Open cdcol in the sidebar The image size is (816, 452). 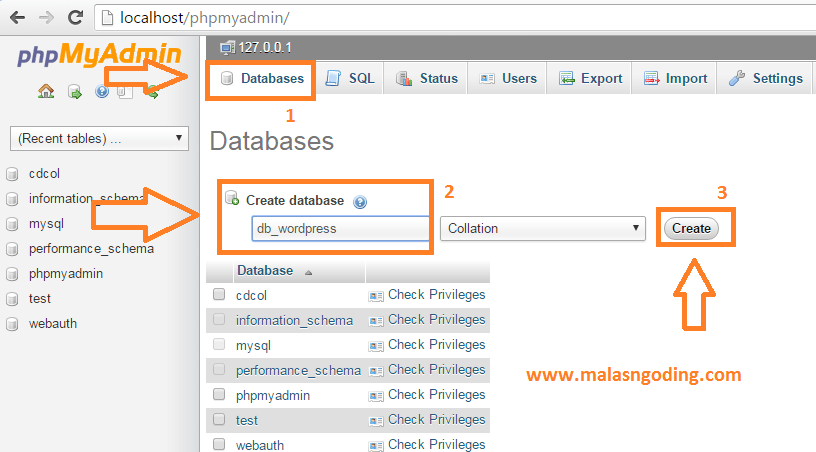[44, 174]
